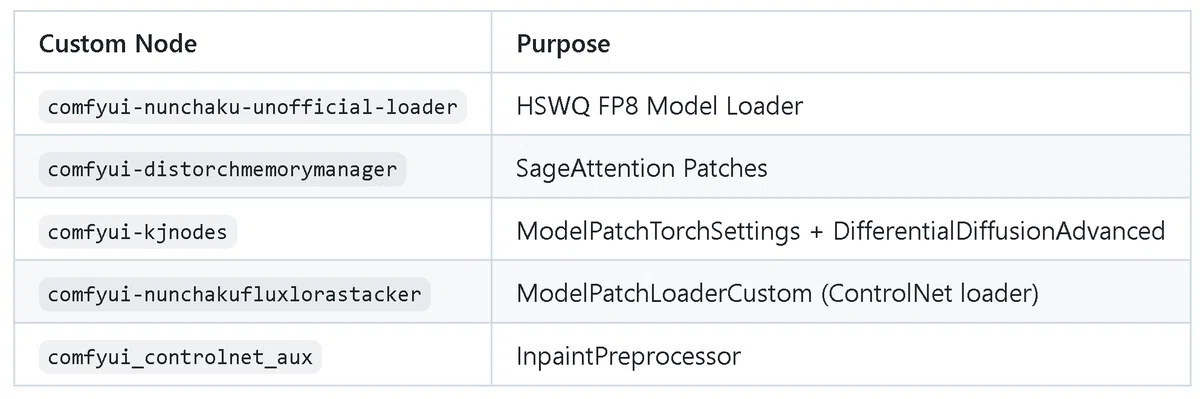Select comfyui-nunchakufluxlorastacker code label
The width and height of the screenshot is (1200, 399).
pyautogui.click(x=234, y=294)
